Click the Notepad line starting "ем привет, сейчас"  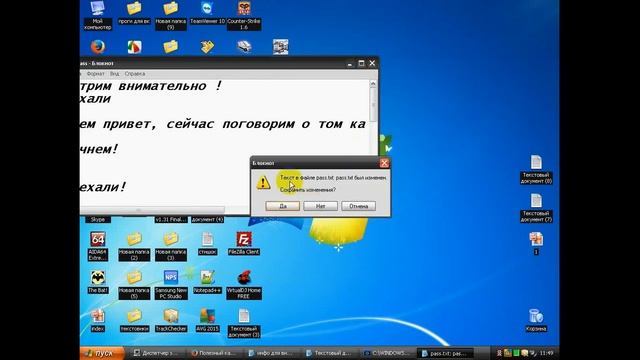tap(223, 124)
